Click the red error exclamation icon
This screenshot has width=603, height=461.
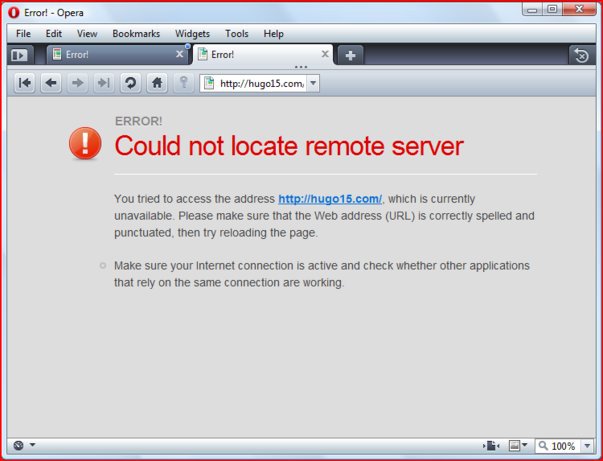pos(85,143)
